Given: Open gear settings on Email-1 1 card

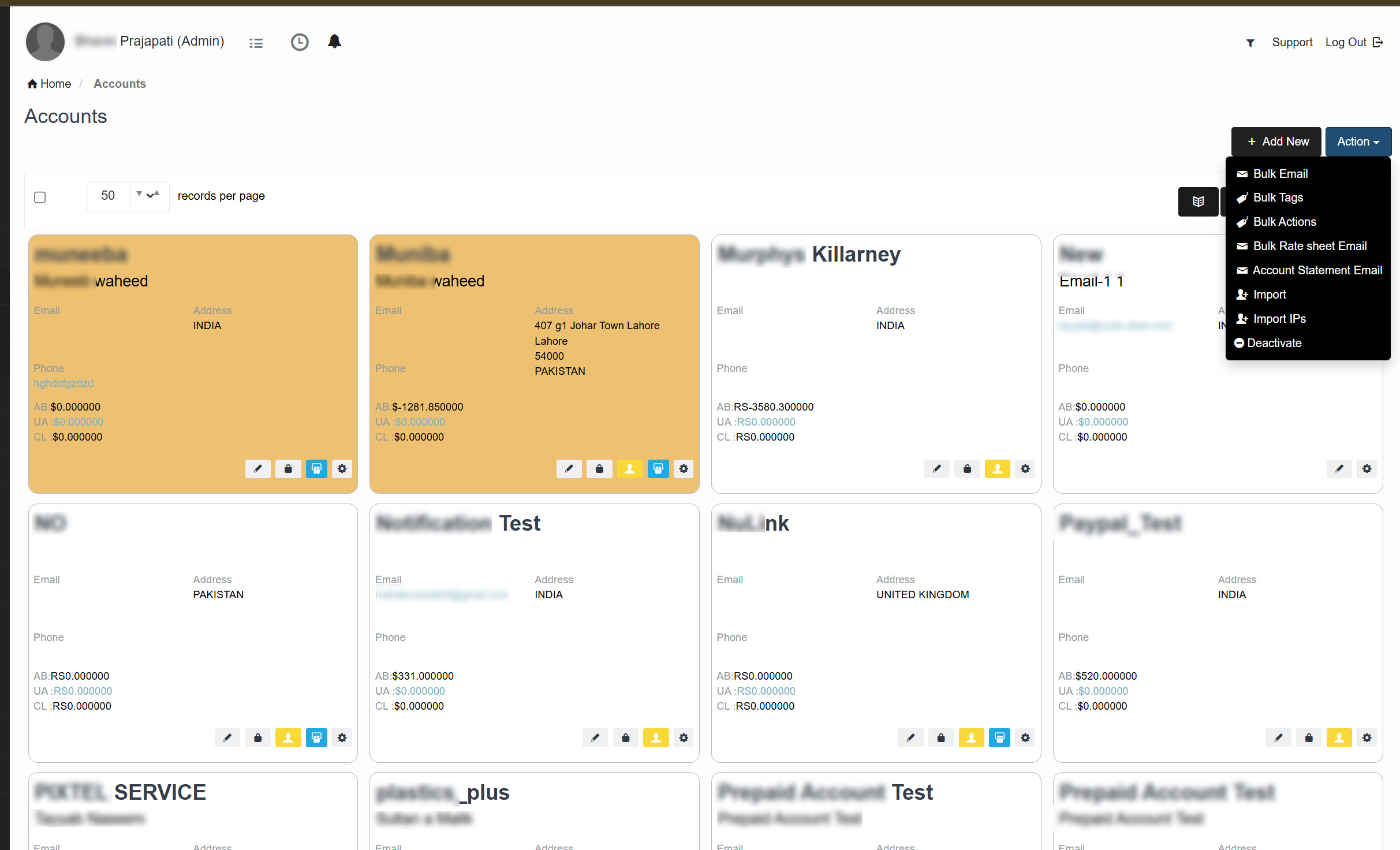Looking at the screenshot, I should 1367,468.
